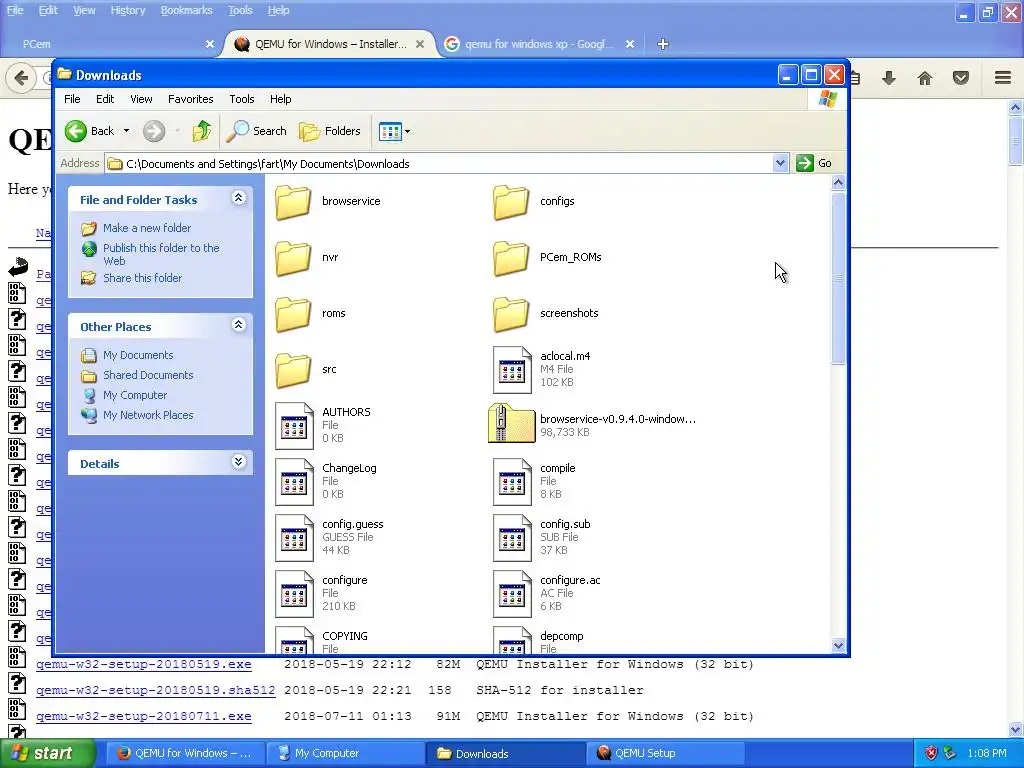This screenshot has height=768, width=1024.
Task: Select the aclocal.m4 file icon
Action: click(x=512, y=370)
